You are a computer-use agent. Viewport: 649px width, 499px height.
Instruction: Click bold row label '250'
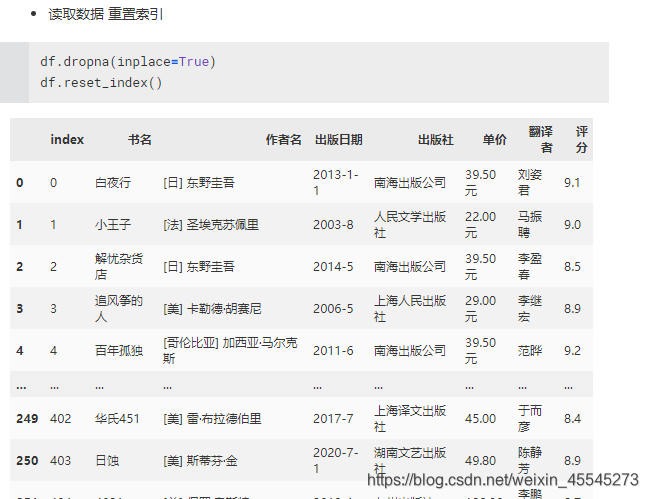(27, 461)
